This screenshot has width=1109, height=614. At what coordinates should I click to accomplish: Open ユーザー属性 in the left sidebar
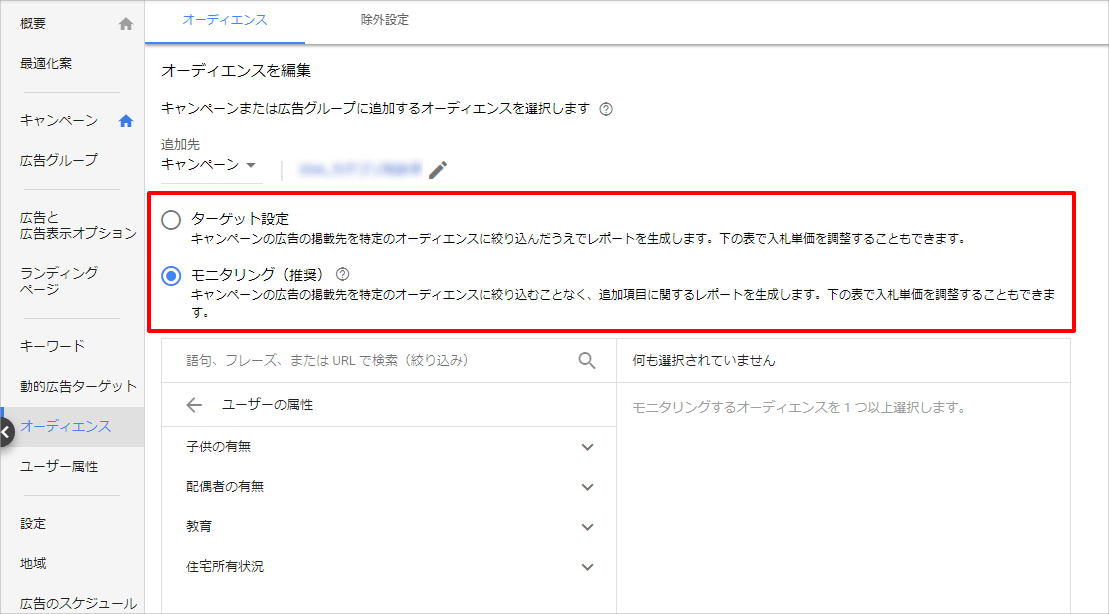pyautogui.click(x=59, y=467)
